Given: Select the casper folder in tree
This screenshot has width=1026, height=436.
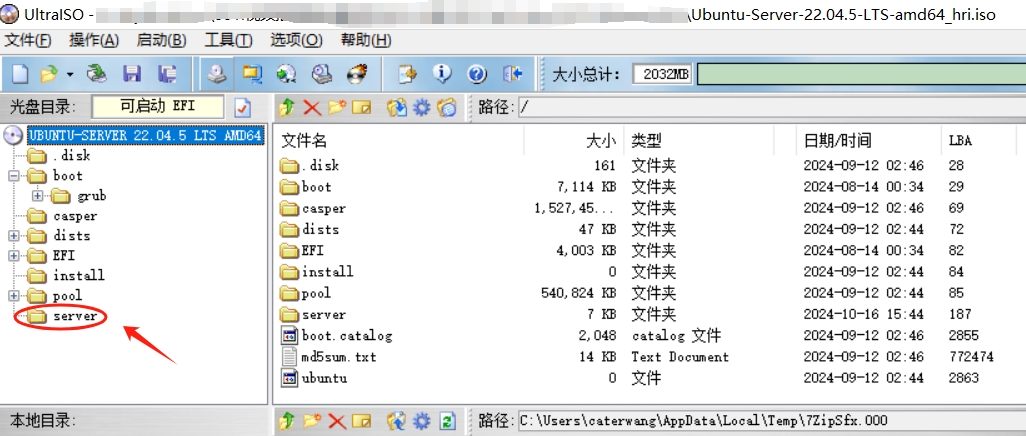Looking at the screenshot, I should 75,216.
